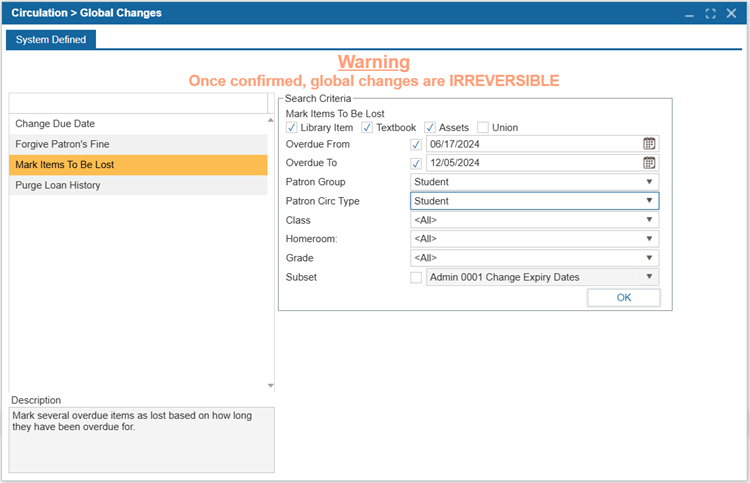Image resolution: width=750 pixels, height=483 pixels.
Task: Click the search box above the list
Action: [x=138, y=103]
